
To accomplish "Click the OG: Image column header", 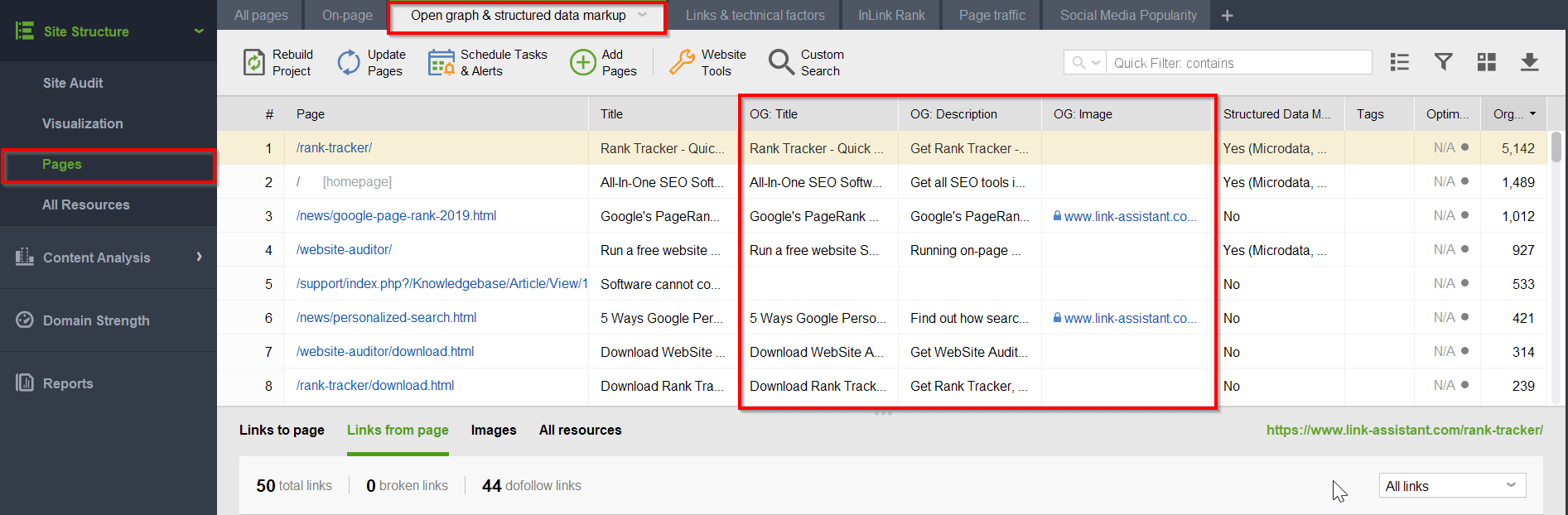I will tap(1127, 114).
